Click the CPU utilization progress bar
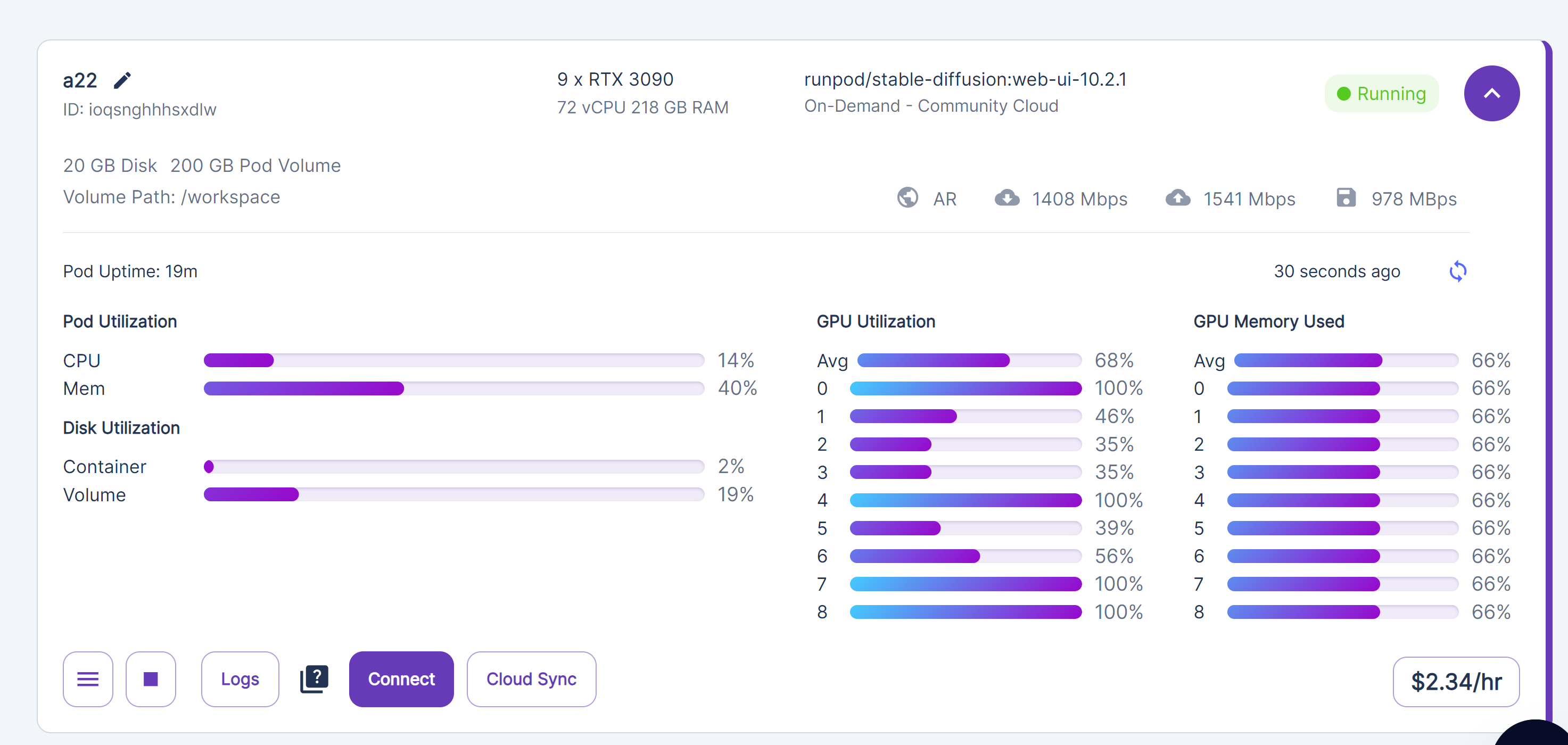Viewport: 1568px width, 745px height. 453,360
